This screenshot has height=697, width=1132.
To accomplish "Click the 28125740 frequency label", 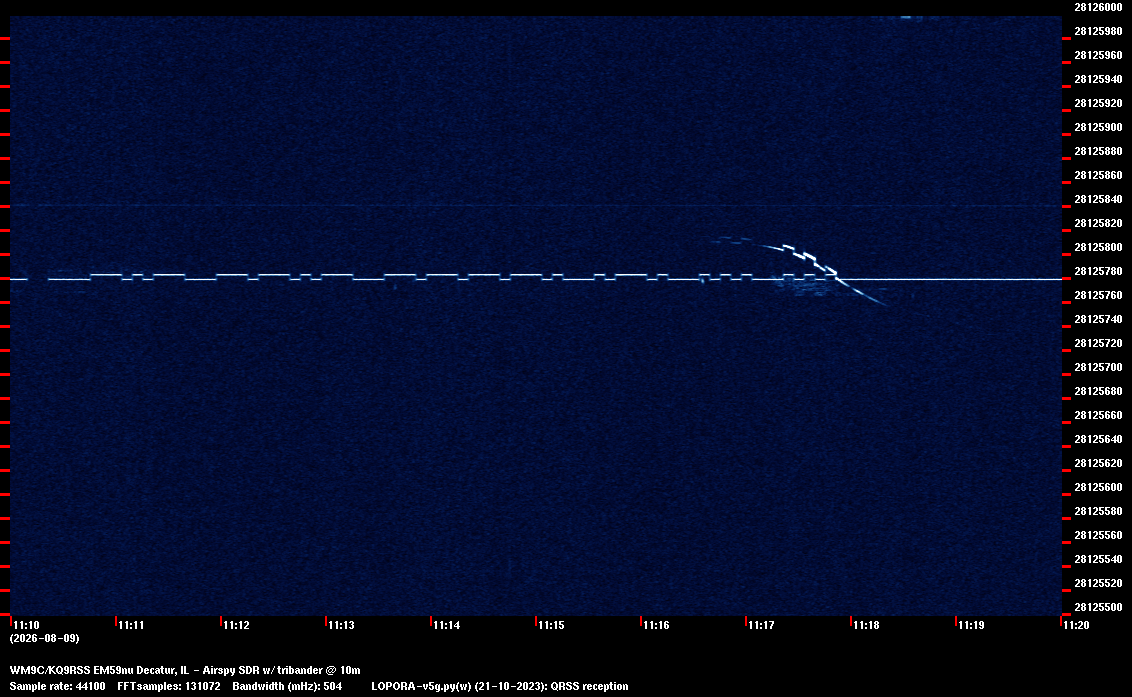I will tap(1098, 319).
